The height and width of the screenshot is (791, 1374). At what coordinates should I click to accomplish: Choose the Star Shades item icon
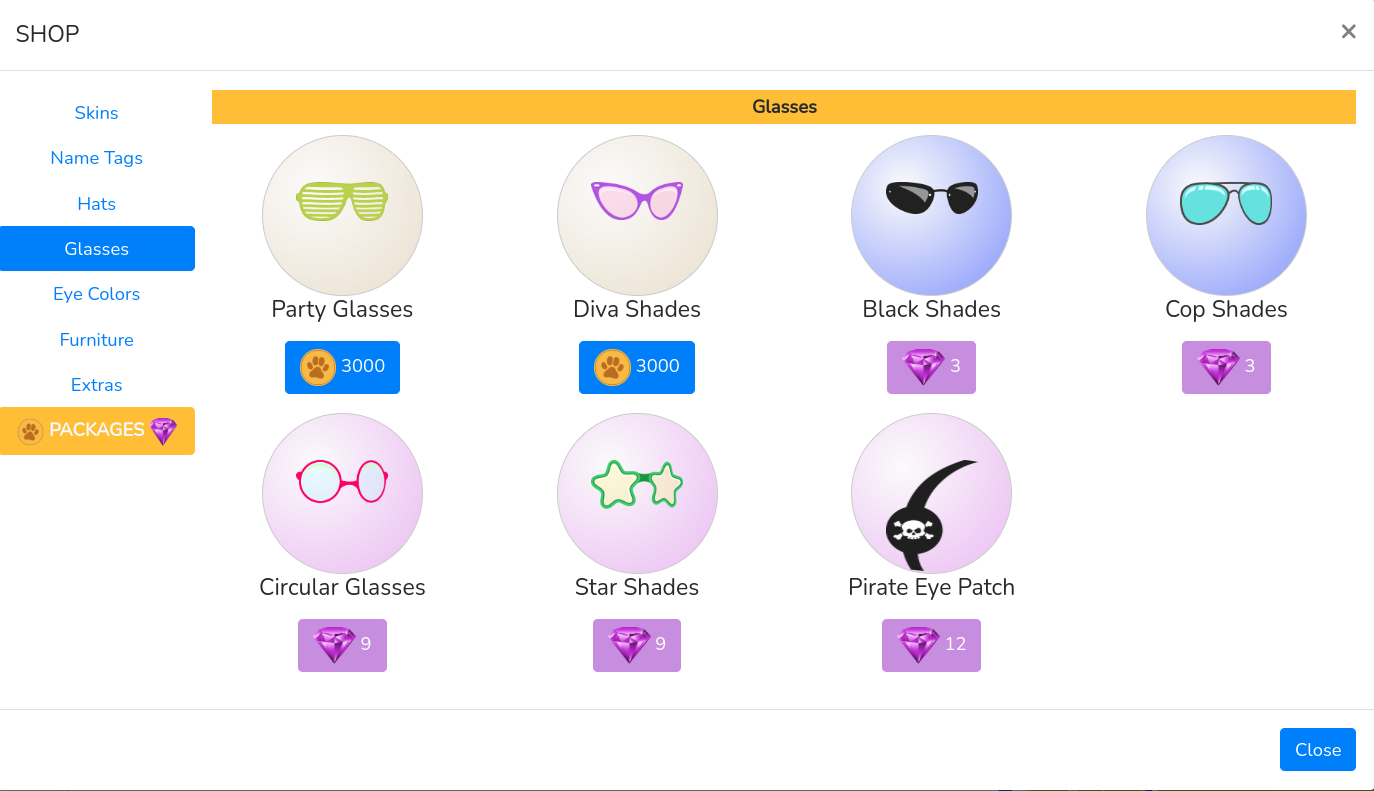pyautogui.click(x=637, y=494)
